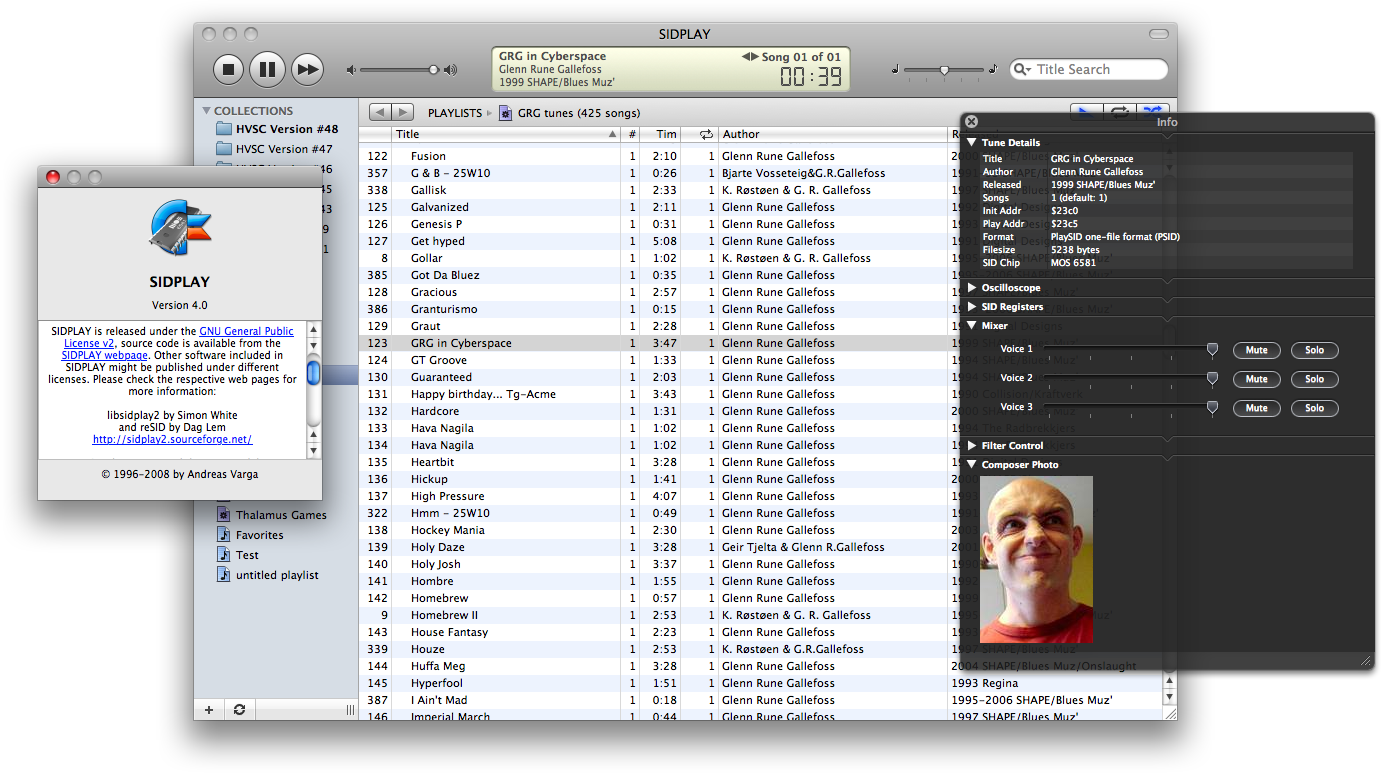Click the mute speaker icon left of volume
The width and height of the screenshot is (1381, 773).
click(351, 70)
